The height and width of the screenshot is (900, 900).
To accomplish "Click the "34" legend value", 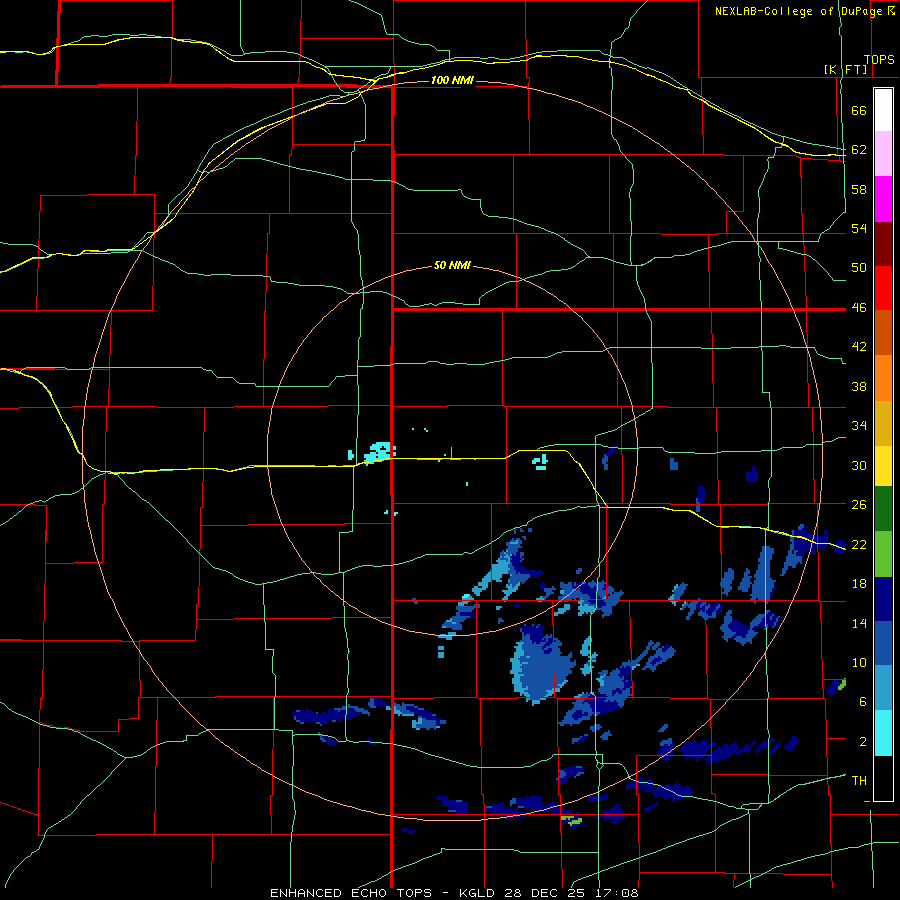I will pos(859,426).
